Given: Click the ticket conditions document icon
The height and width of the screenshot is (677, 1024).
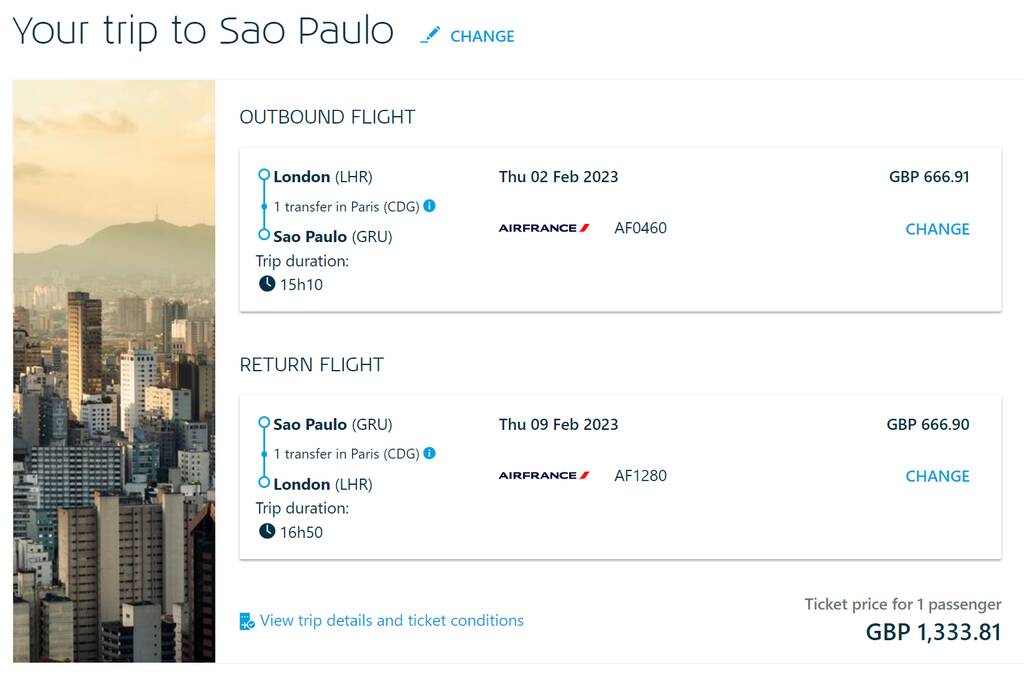Looking at the screenshot, I should click(x=247, y=621).
